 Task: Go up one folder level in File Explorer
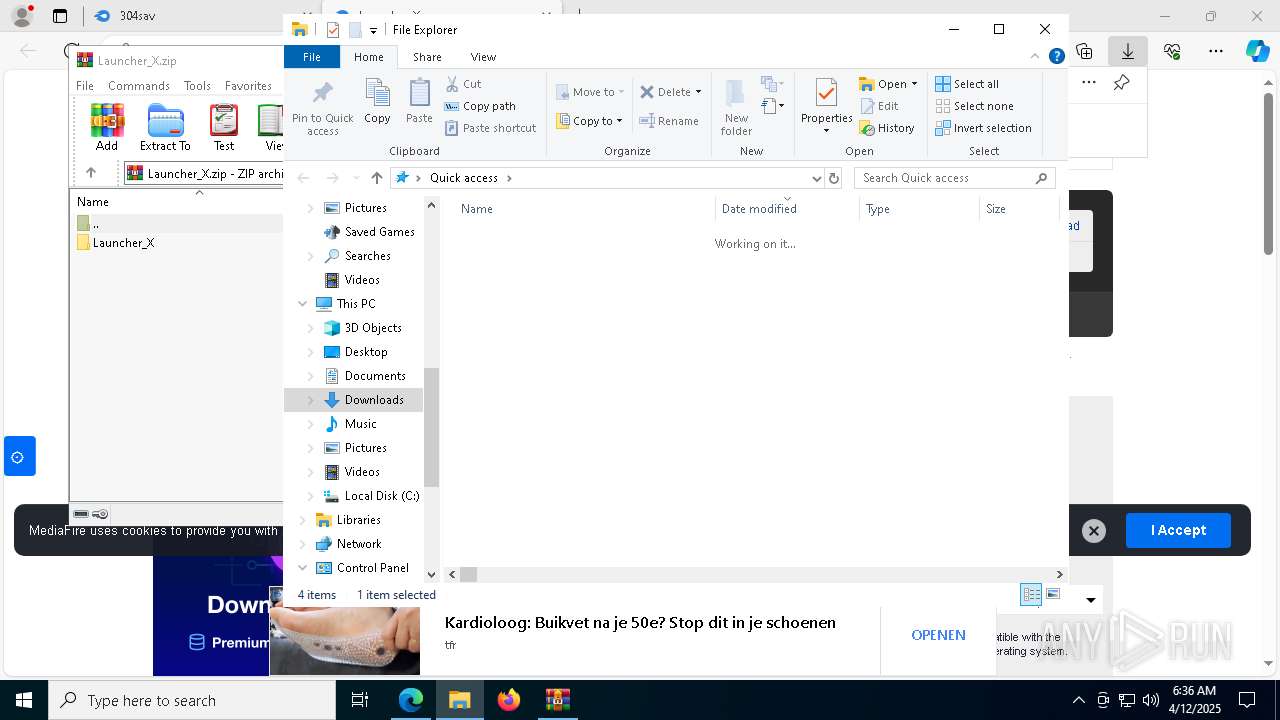click(x=376, y=178)
